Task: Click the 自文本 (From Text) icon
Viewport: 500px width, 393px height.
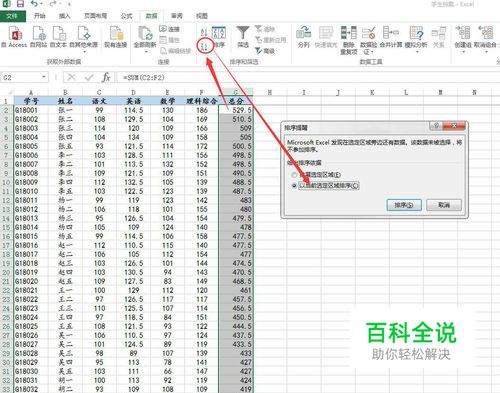Action: [x=59, y=34]
